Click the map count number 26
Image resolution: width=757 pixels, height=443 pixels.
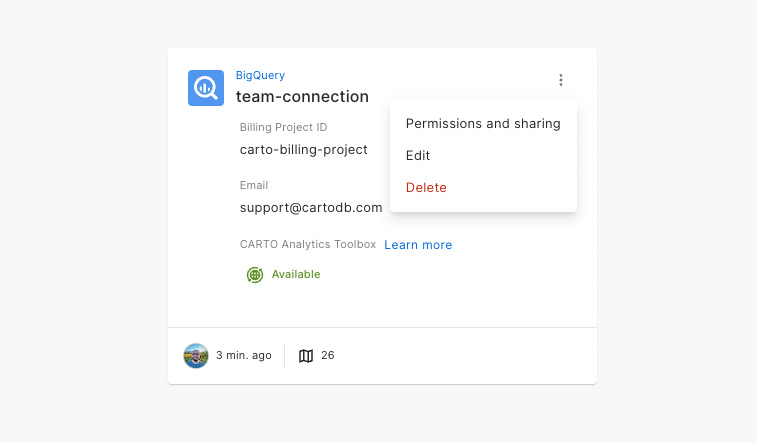(328, 356)
